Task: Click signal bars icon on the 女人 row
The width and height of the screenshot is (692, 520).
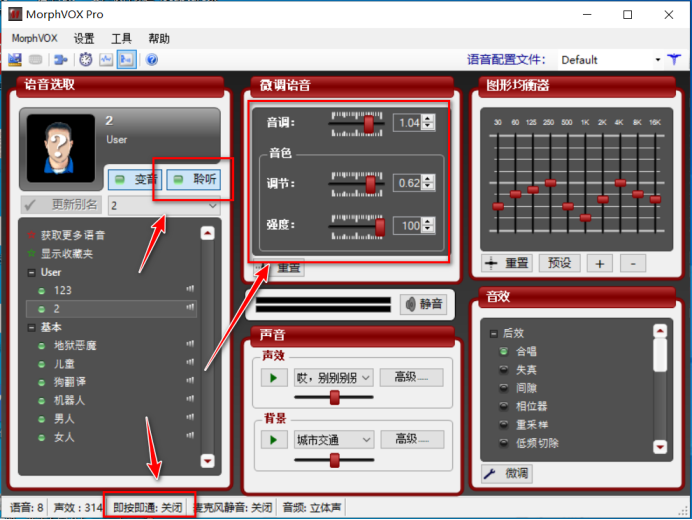Action: 190,436
